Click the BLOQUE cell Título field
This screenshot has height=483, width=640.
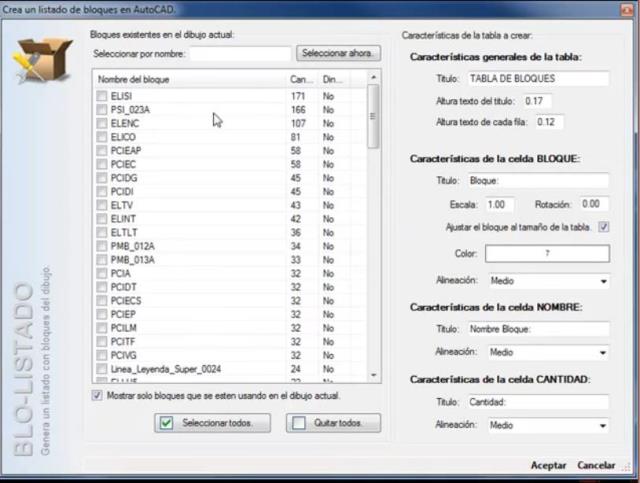(x=538, y=180)
